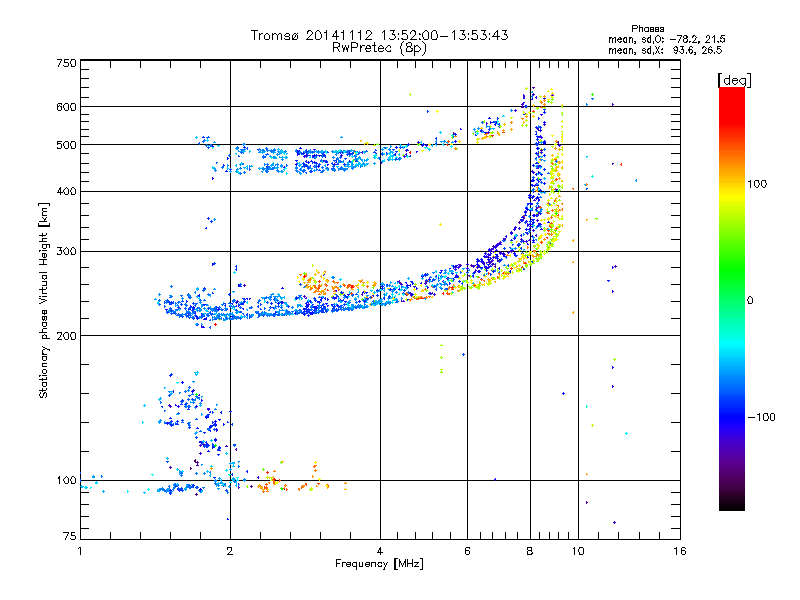The image size is (800, 600).
Task: Click the '200' y-axis tick label
Action: (66, 336)
